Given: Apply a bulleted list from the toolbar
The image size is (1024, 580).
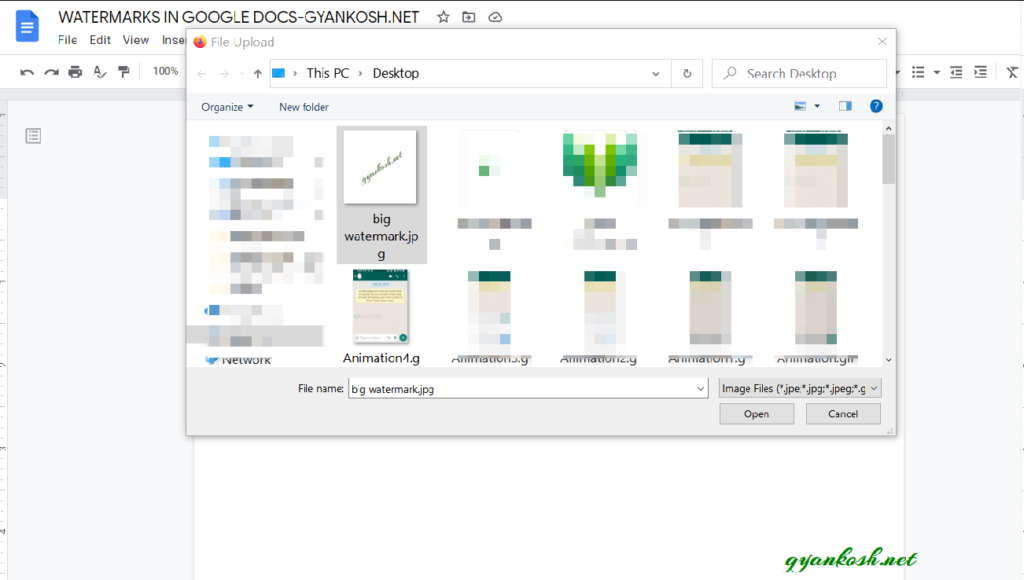Looking at the screenshot, I should tap(917, 72).
